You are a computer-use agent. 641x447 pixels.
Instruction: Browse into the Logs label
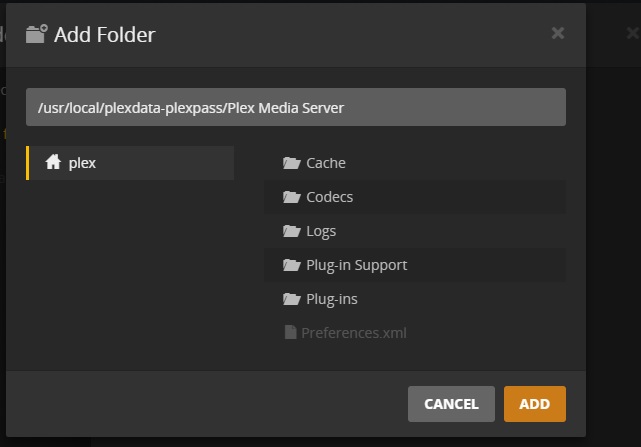pos(321,231)
